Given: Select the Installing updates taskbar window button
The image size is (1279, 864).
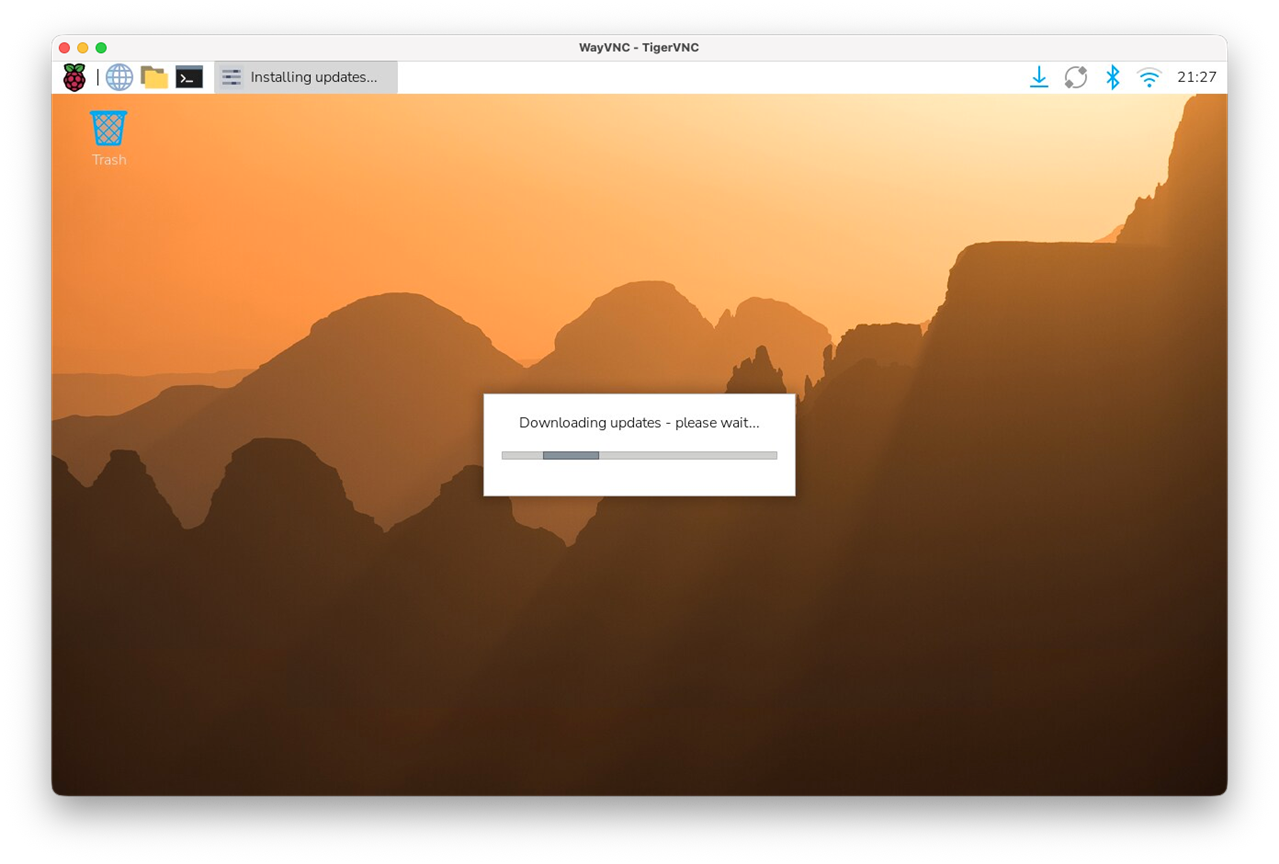Looking at the screenshot, I should [306, 77].
